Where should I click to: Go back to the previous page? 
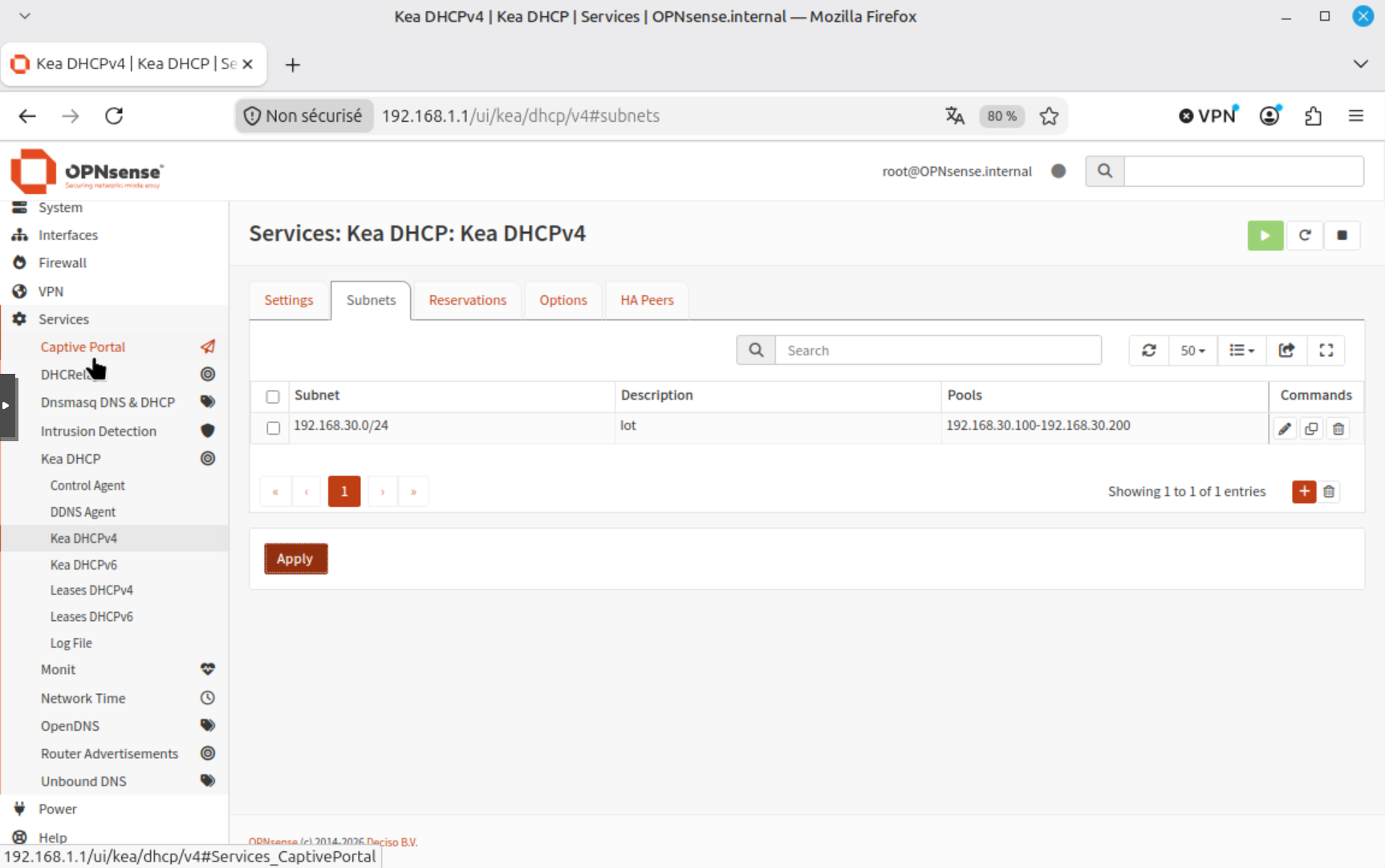27,116
